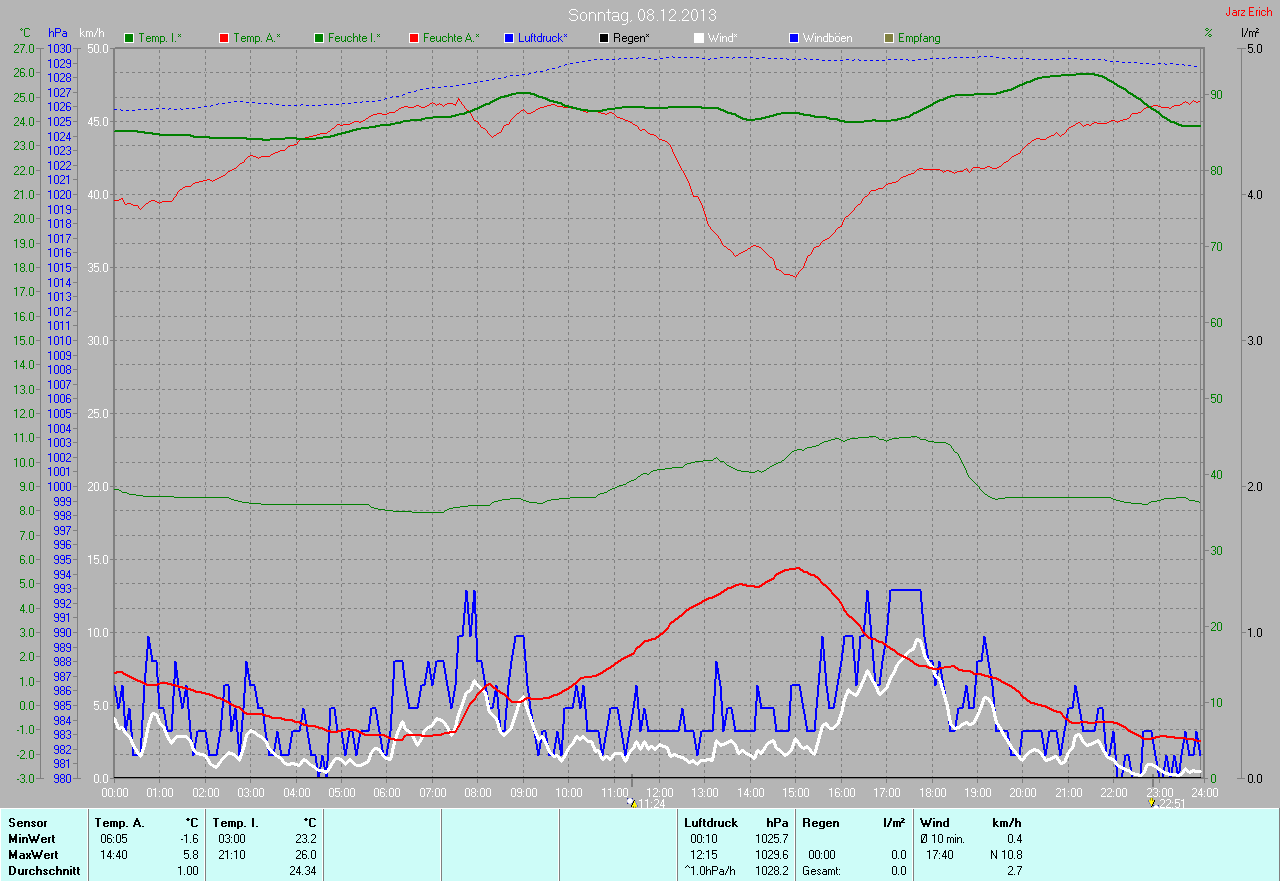Click the Durchschnitt row label

[44, 871]
